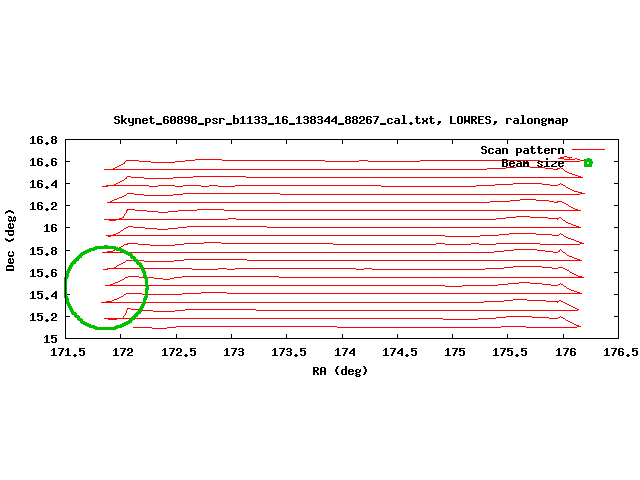The height and width of the screenshot is (480, 640).
Task: Click x-axis tick label 173
Action: pos(233,352)
